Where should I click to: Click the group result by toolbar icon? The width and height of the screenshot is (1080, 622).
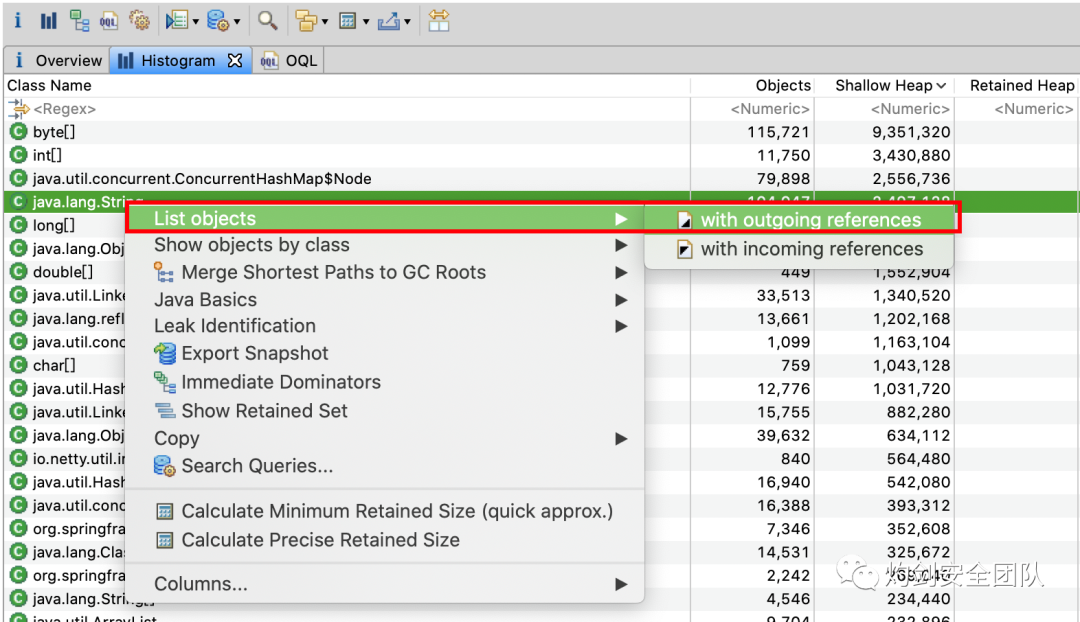[x=306, y=21]
